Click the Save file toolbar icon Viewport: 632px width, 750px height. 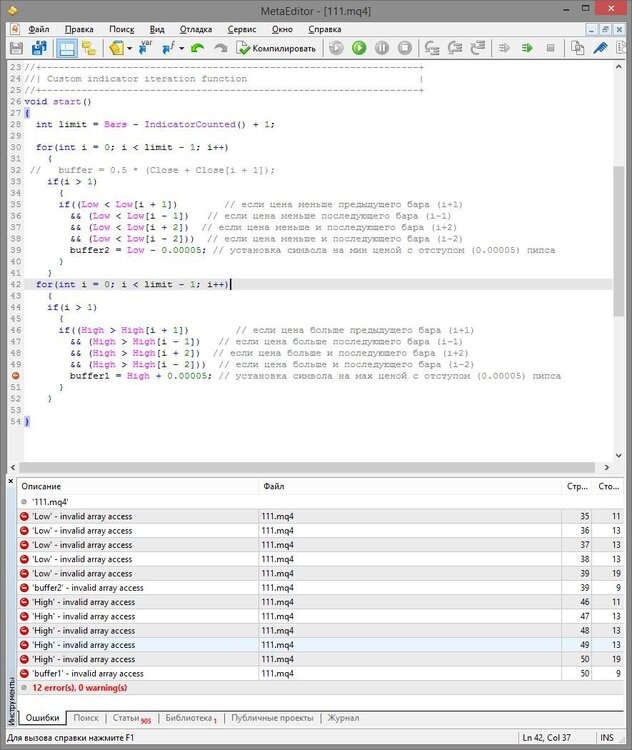pyautogui.click(x=16, y=48)
